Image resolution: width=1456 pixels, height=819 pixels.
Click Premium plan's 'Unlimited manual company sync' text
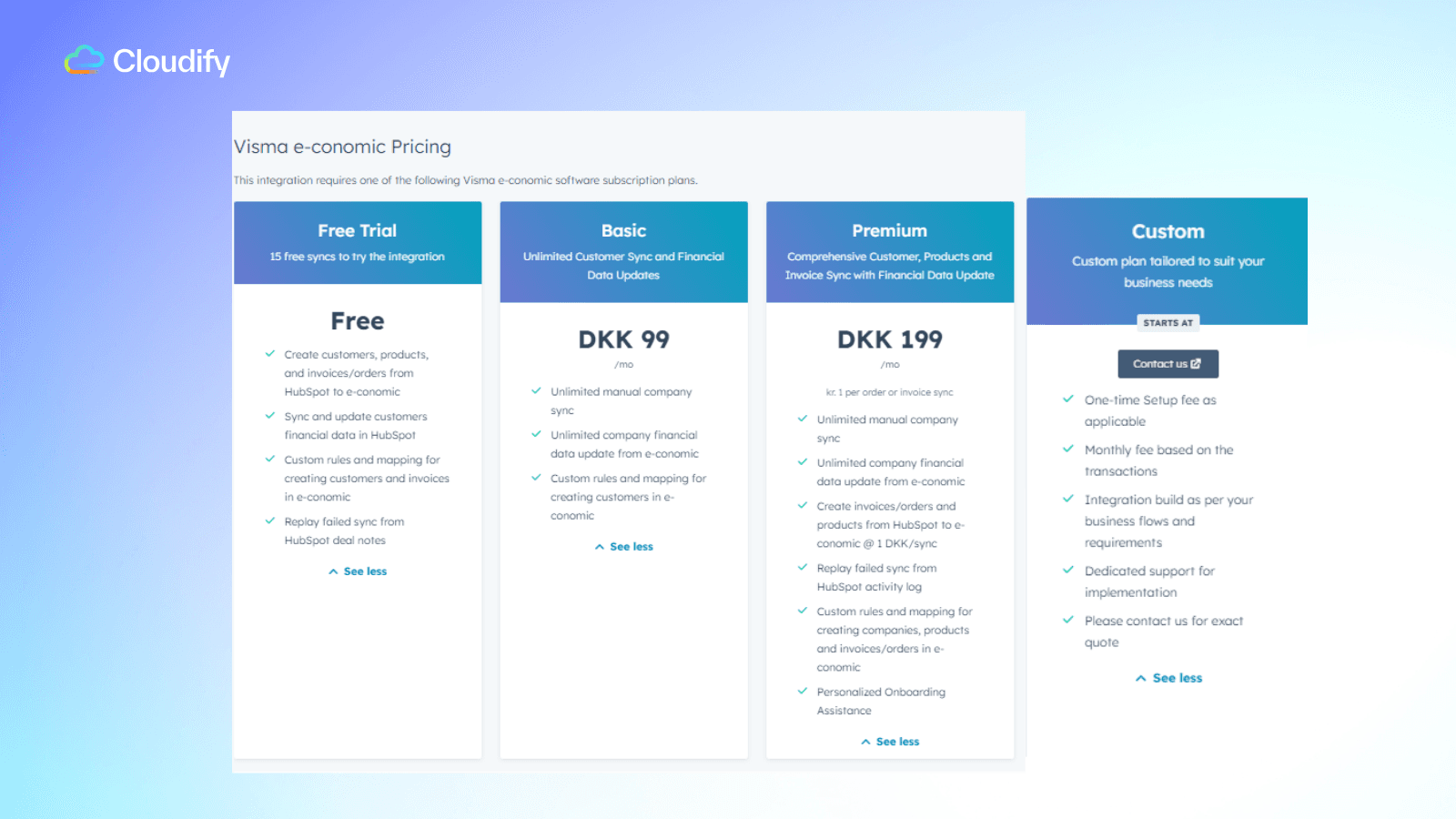887,429
